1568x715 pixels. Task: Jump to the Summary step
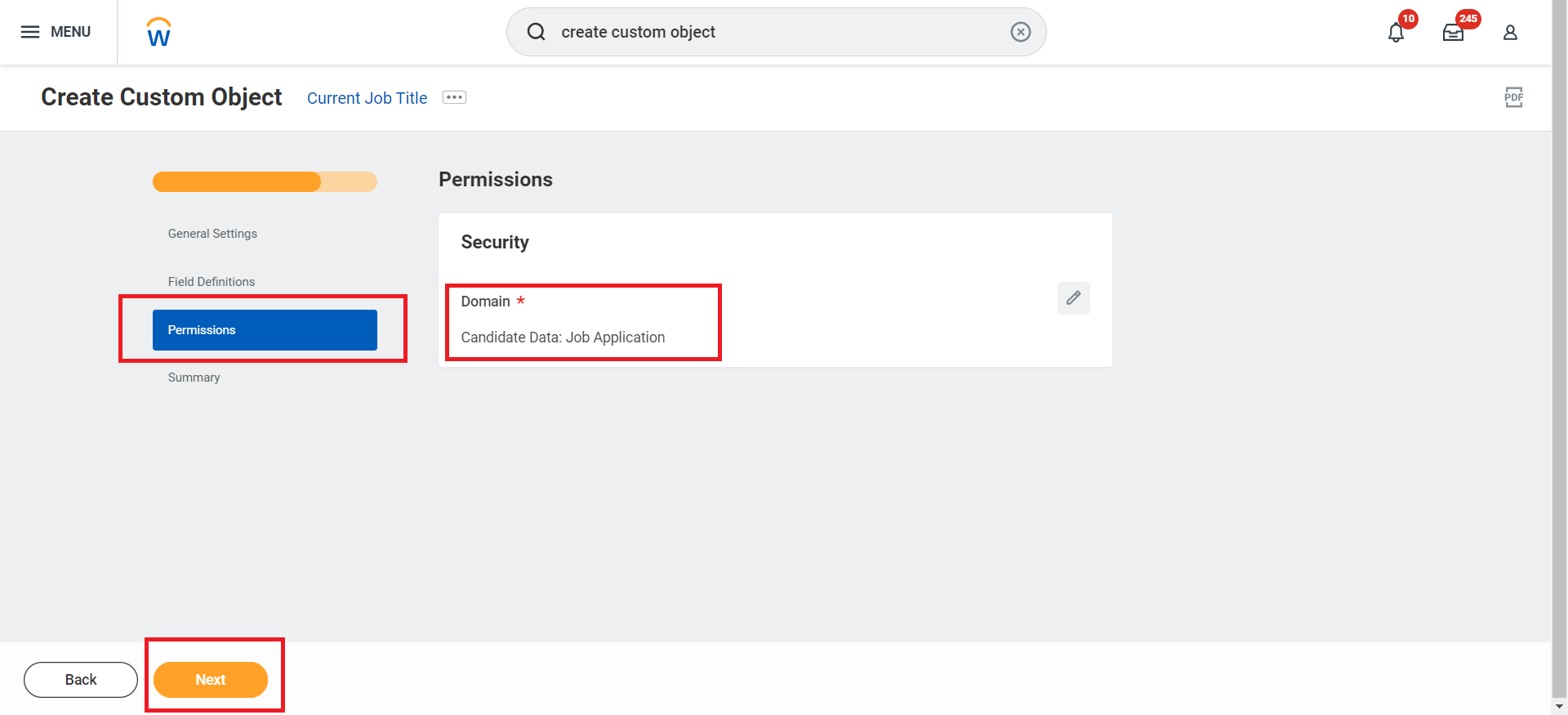(x=194, y=377)
